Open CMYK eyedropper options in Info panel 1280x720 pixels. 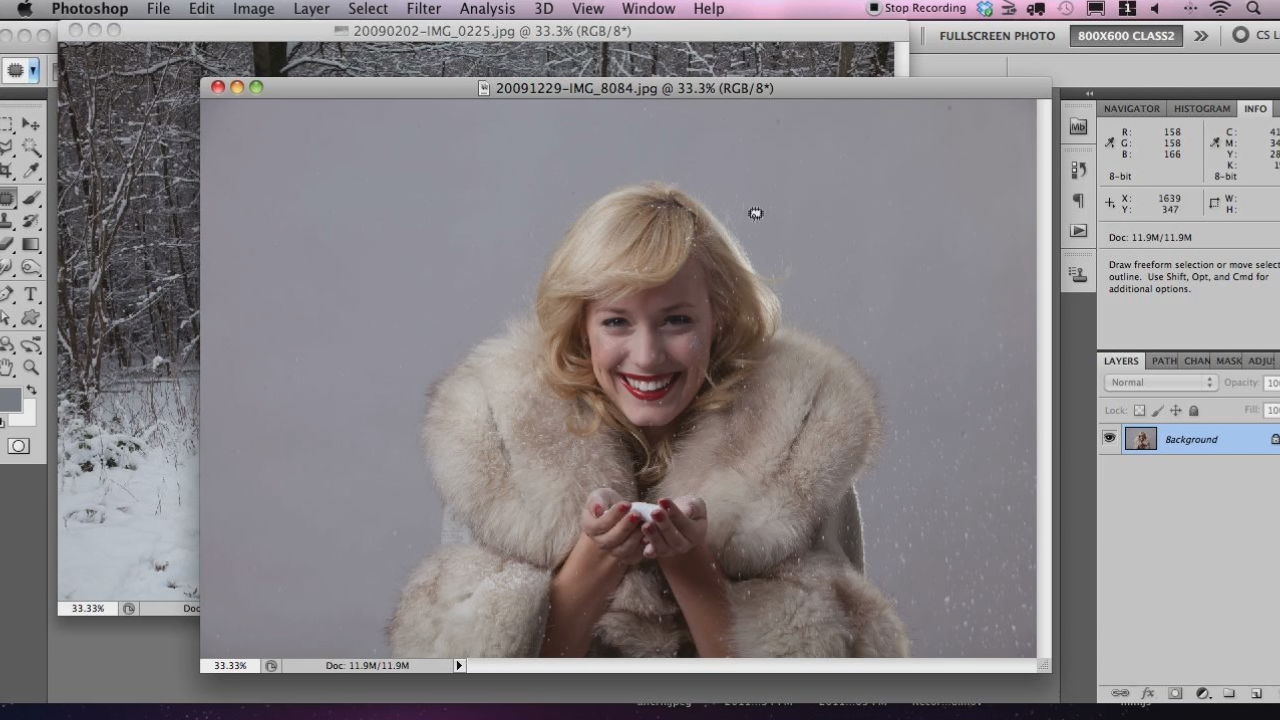coord(1214,143)
